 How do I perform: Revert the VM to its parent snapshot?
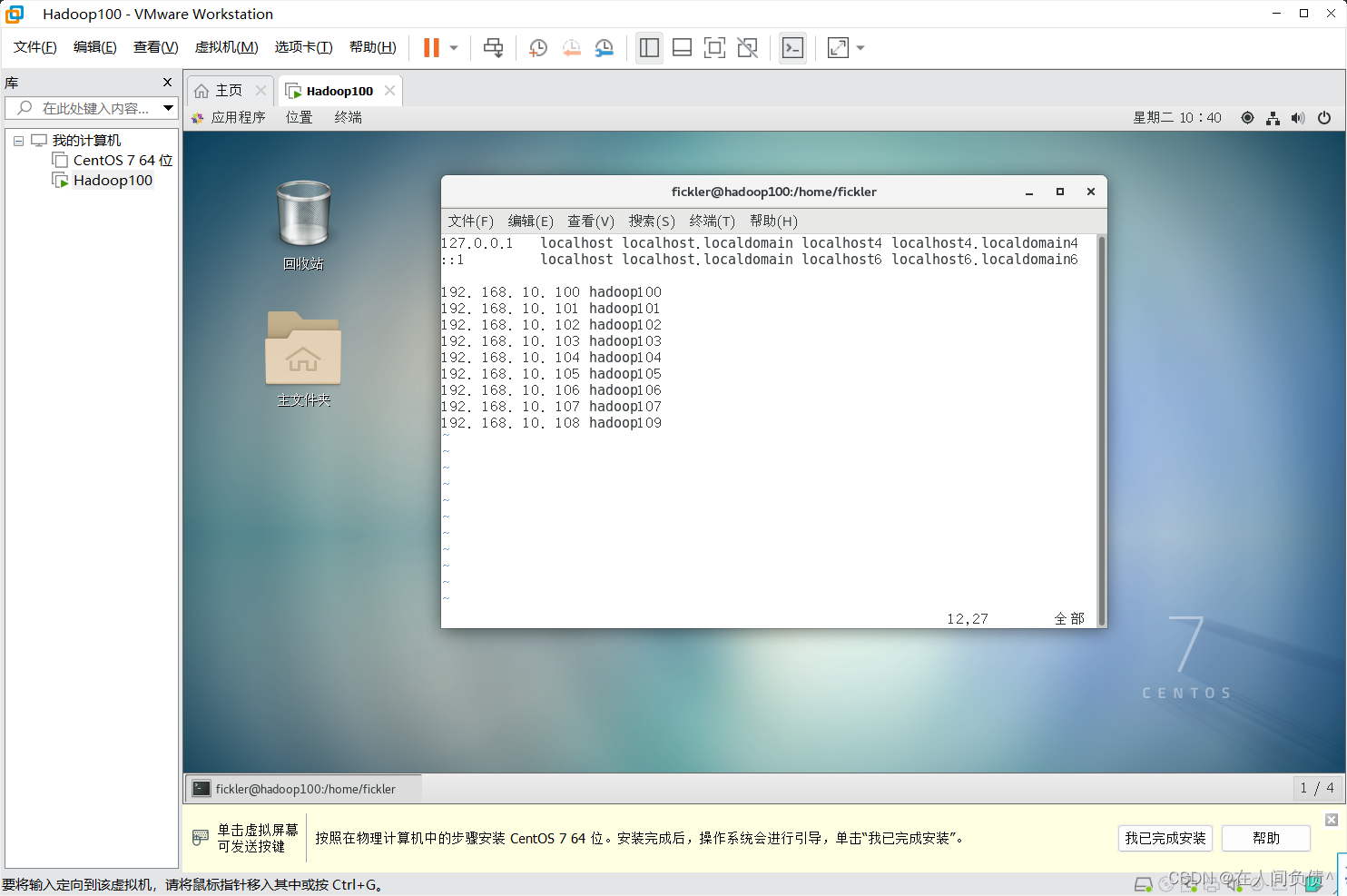coord(571,47)
